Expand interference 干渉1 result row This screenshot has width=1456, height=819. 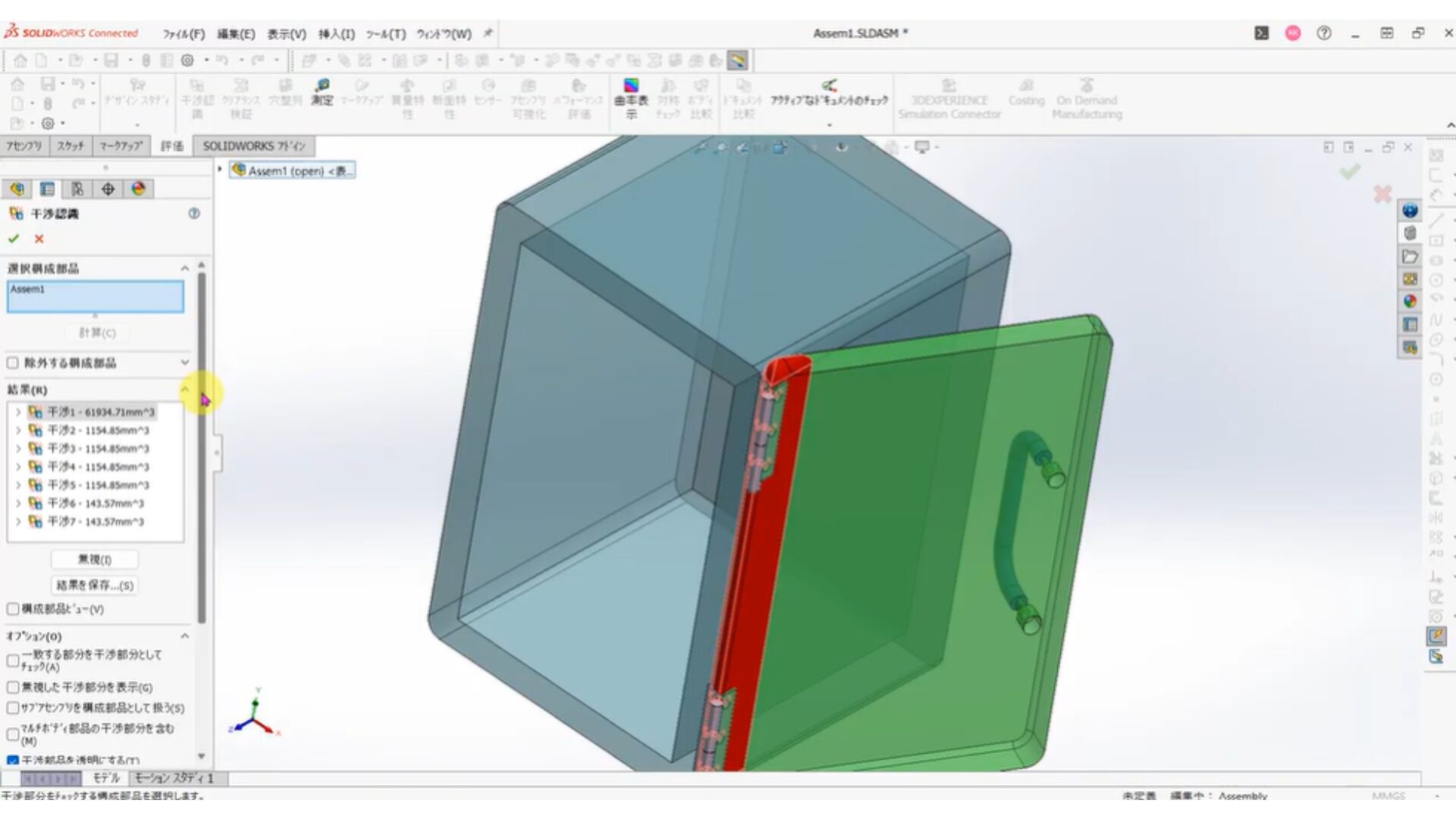pos(18,413)
